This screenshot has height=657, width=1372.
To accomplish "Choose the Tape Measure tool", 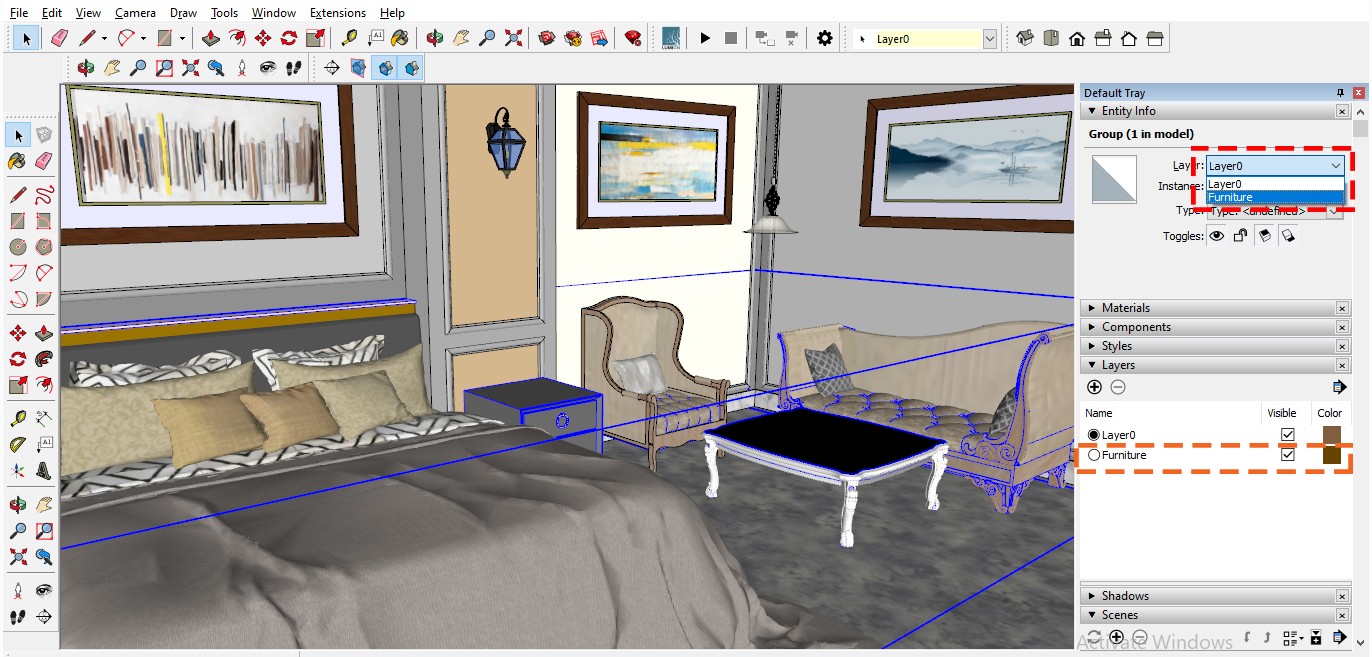I will (x=348, y=38).
